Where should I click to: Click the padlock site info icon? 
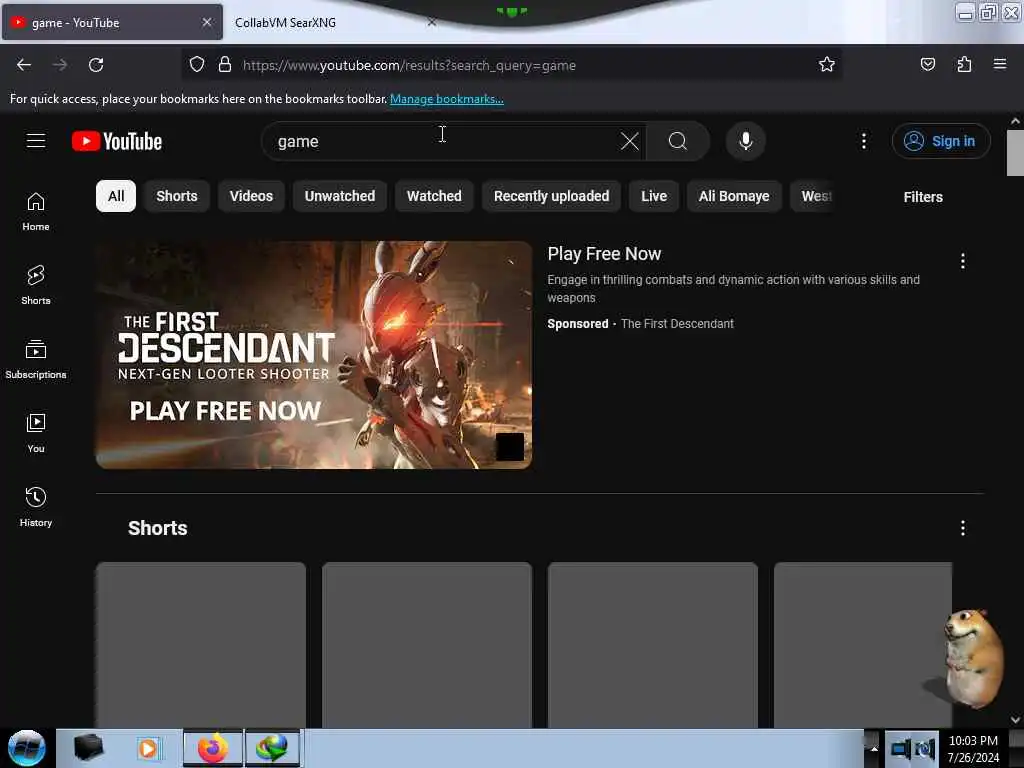(225, 65)
